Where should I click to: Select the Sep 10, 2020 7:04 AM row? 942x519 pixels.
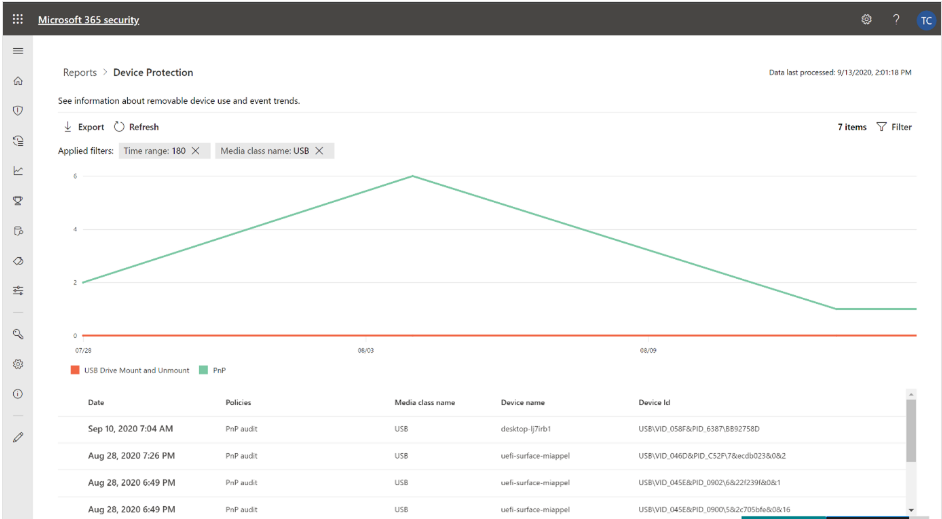tap(482, 429)
